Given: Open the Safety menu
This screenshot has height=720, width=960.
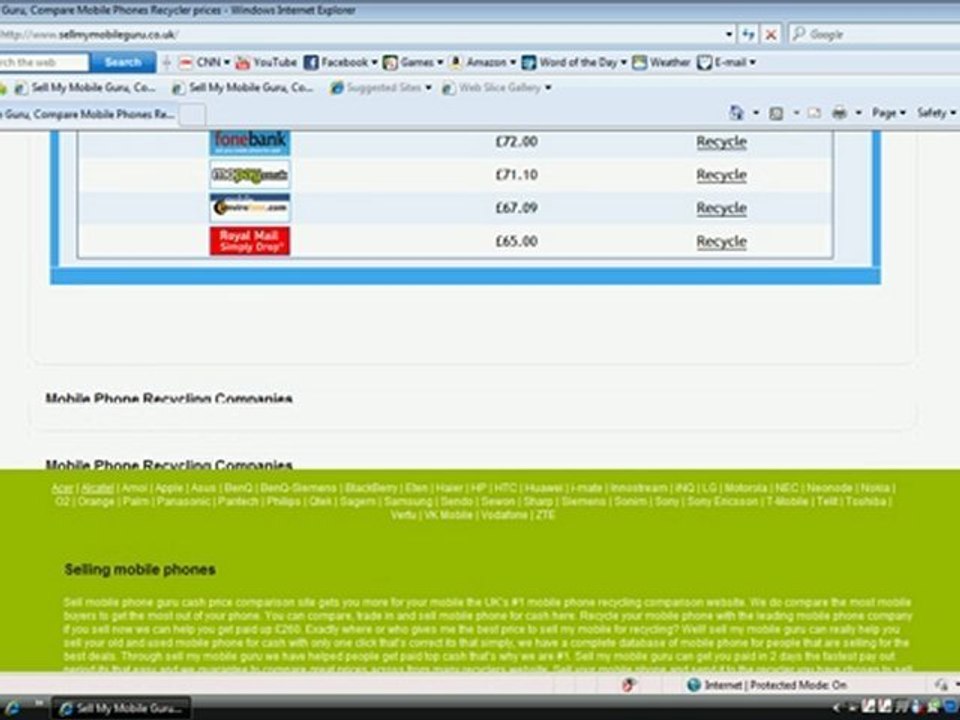Looking at the screenshot, I should coord(936,113).
